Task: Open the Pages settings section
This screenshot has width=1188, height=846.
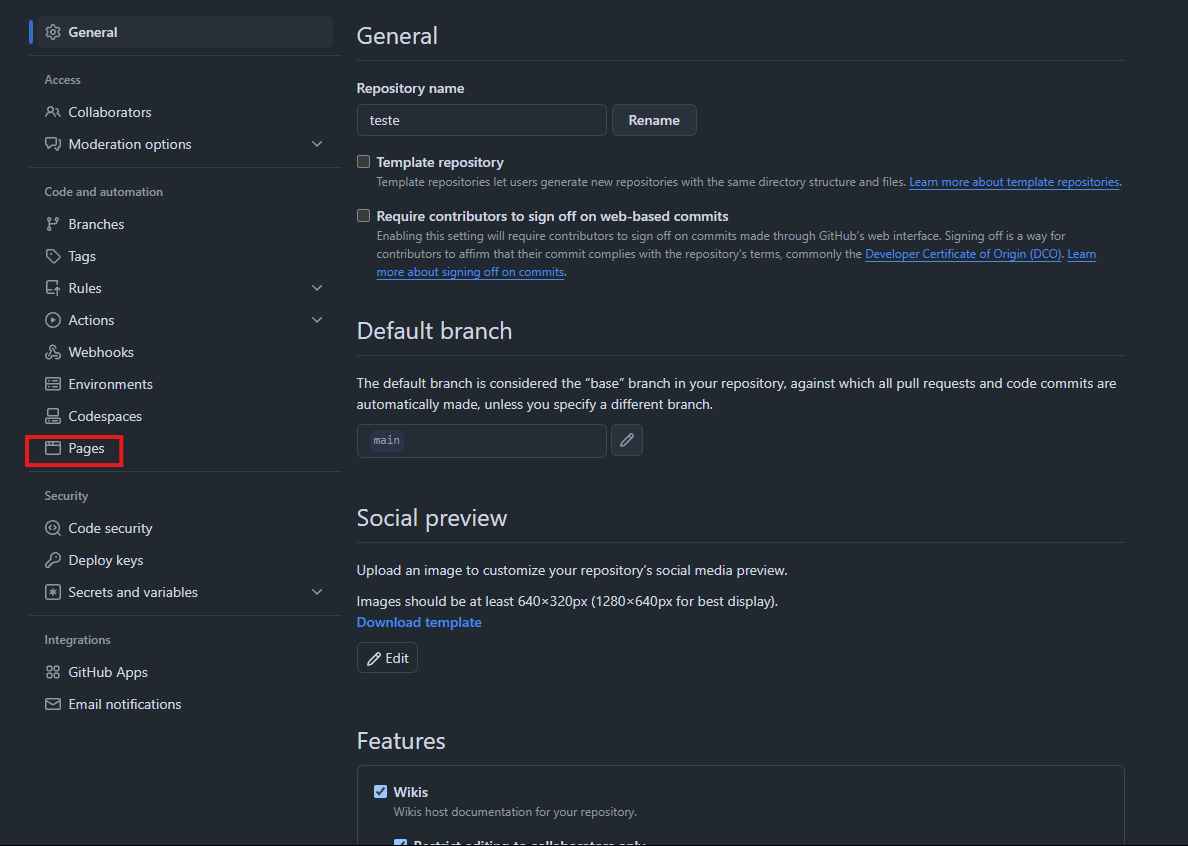Action: [x=185, y=448]
